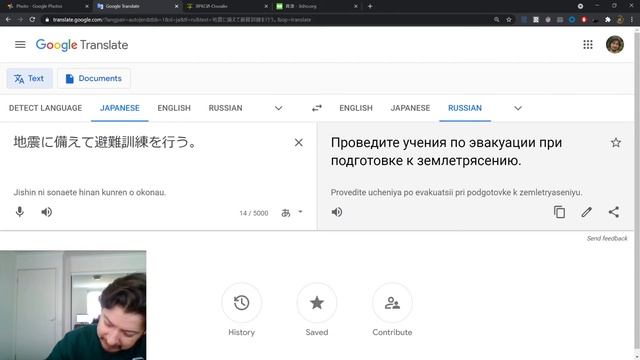Listen to the Russian translation

337,212
